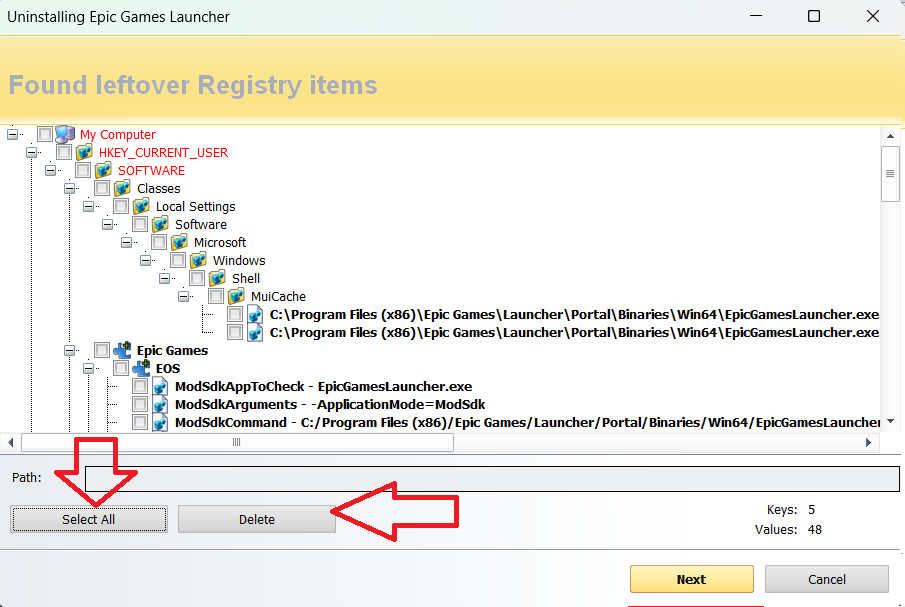
Task: Collapse the Local Settings node
Action: click(x=88, y=206)
